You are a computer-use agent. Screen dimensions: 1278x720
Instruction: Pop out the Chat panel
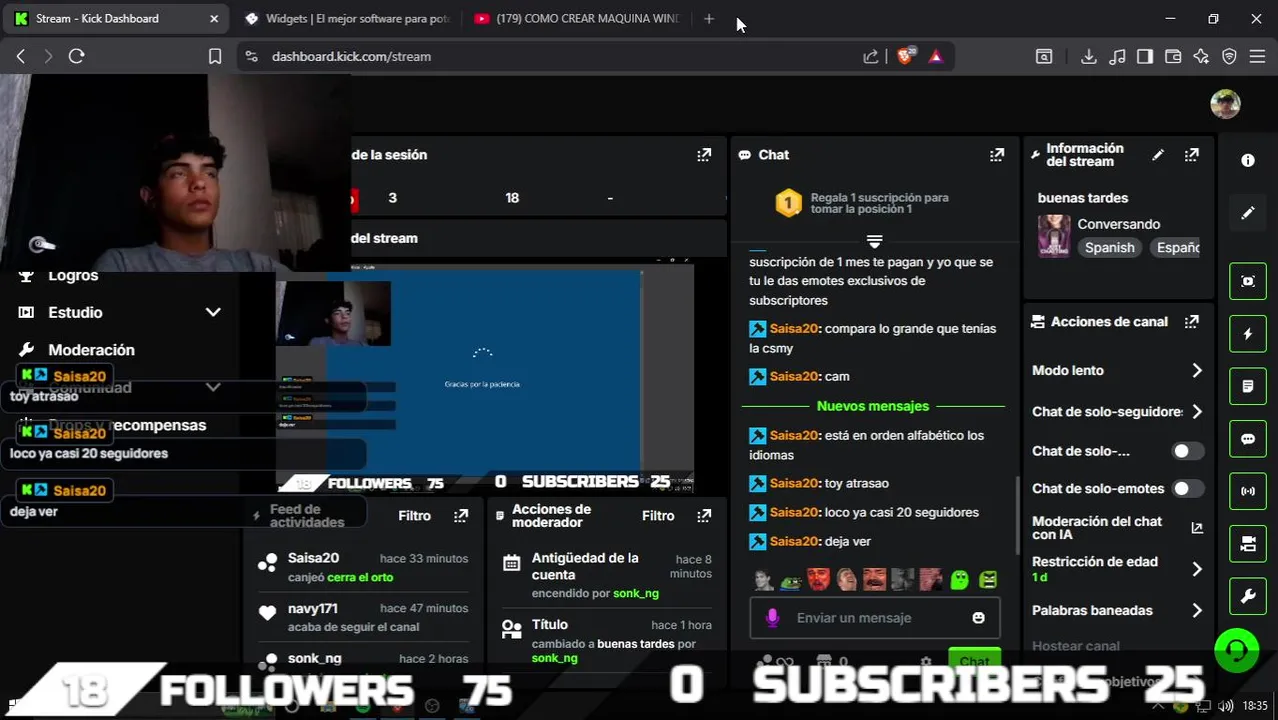997,155
